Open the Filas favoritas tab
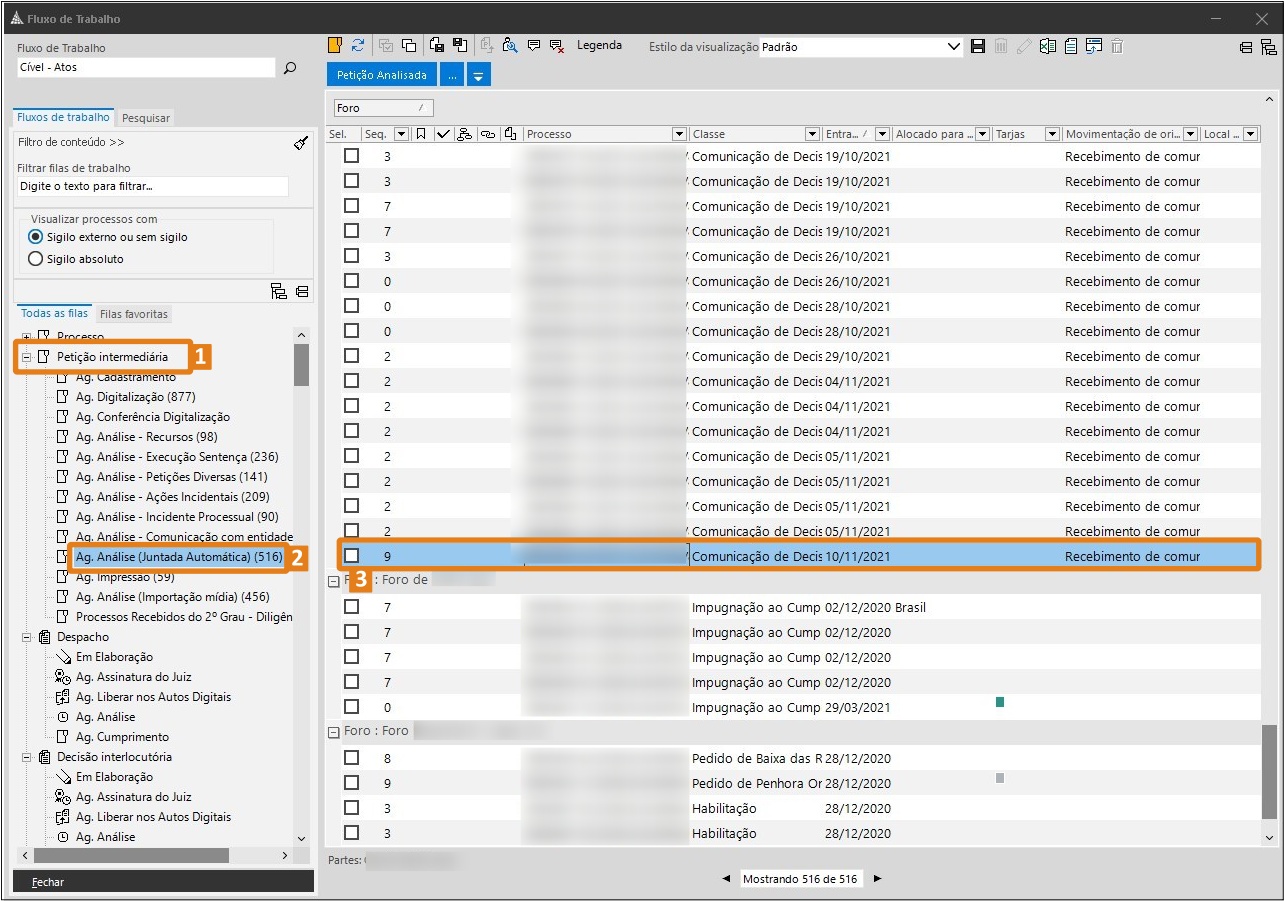The height and width of the screenshot is (901, 1285). point(134,314)
